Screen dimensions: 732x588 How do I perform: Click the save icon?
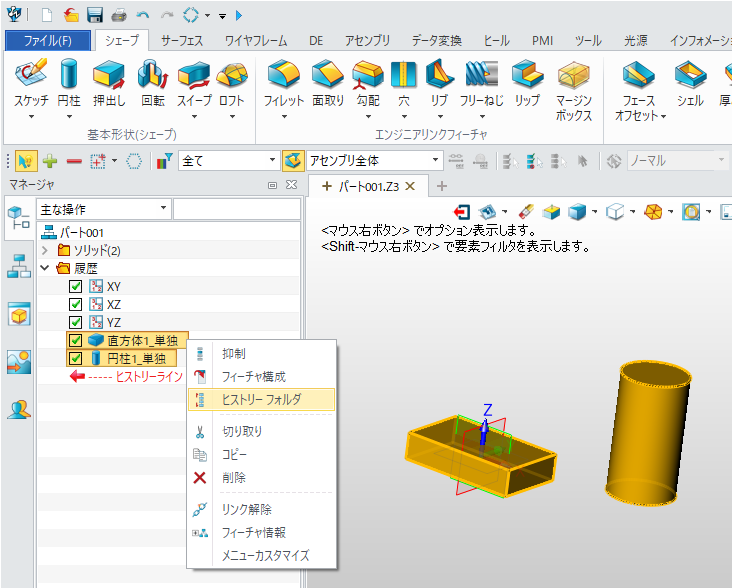95,15
